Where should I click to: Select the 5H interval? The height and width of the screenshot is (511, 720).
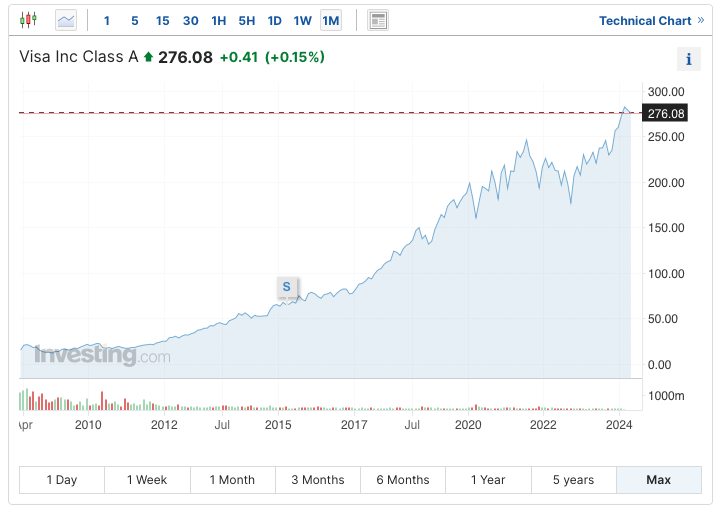point(247,21)
